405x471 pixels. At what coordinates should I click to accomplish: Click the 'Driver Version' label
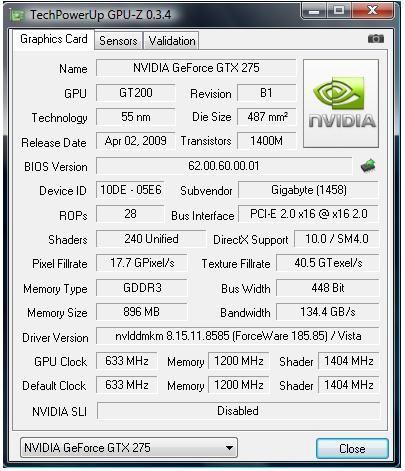55,338
